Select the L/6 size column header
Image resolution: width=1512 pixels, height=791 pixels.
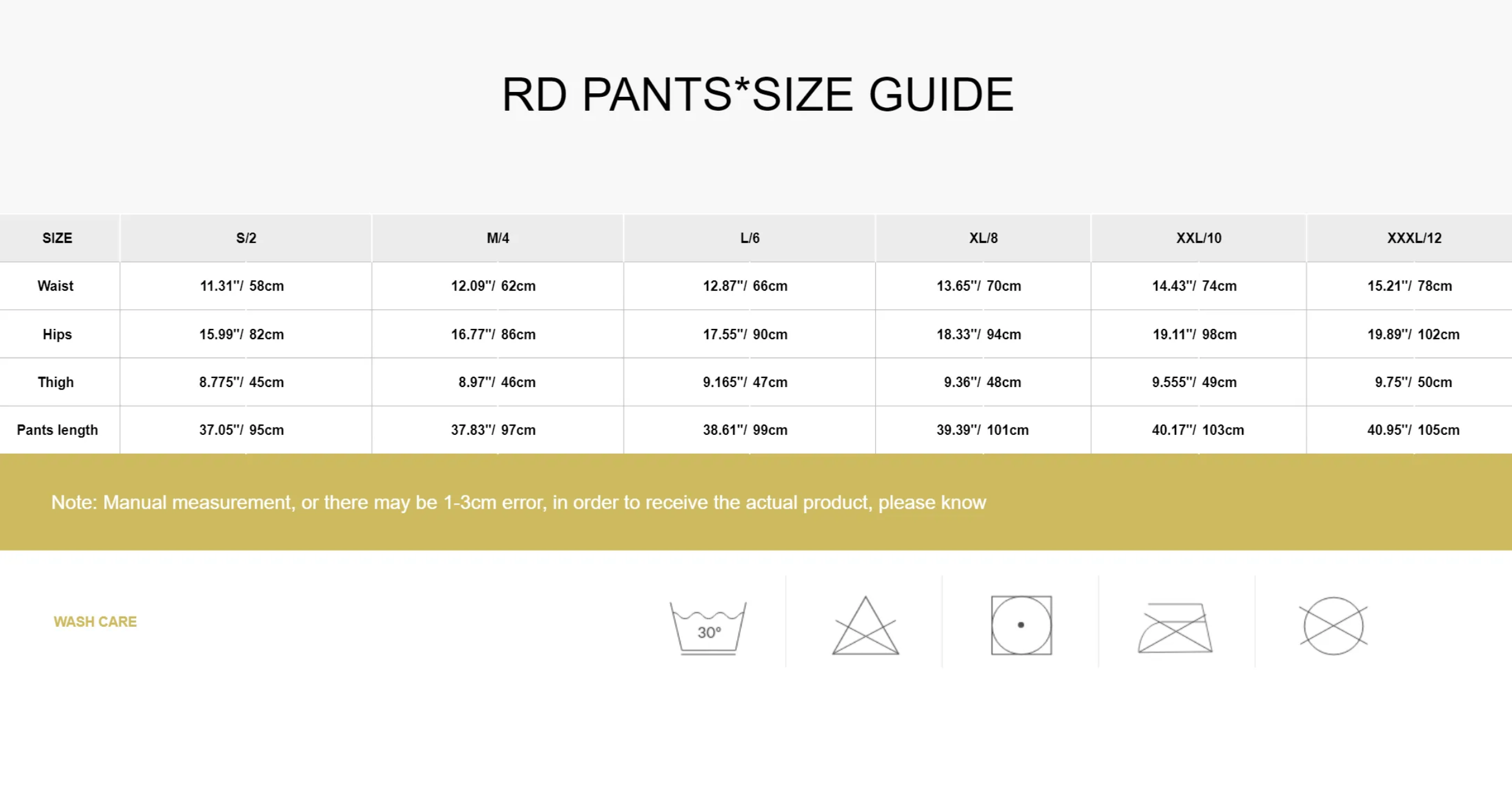pos(749,238)
